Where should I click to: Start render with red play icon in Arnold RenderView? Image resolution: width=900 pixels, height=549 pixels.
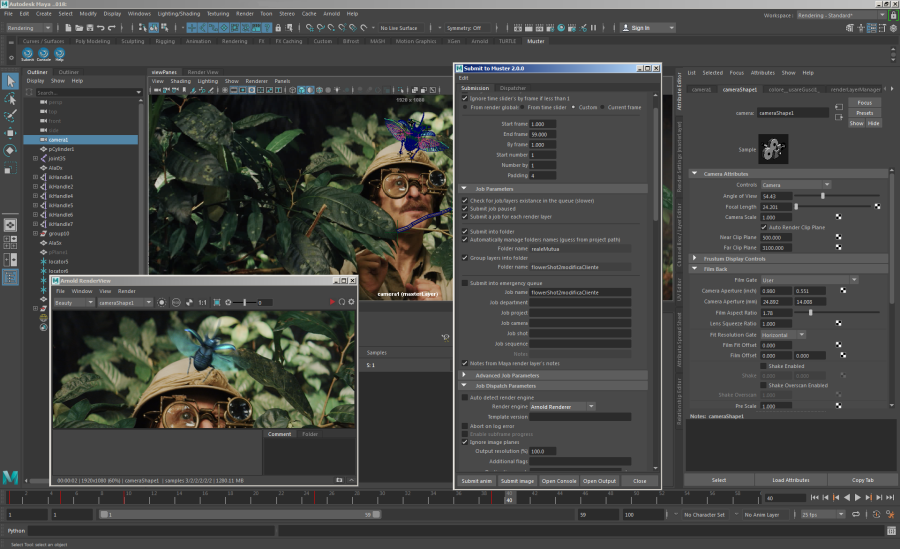click(332, 302)
